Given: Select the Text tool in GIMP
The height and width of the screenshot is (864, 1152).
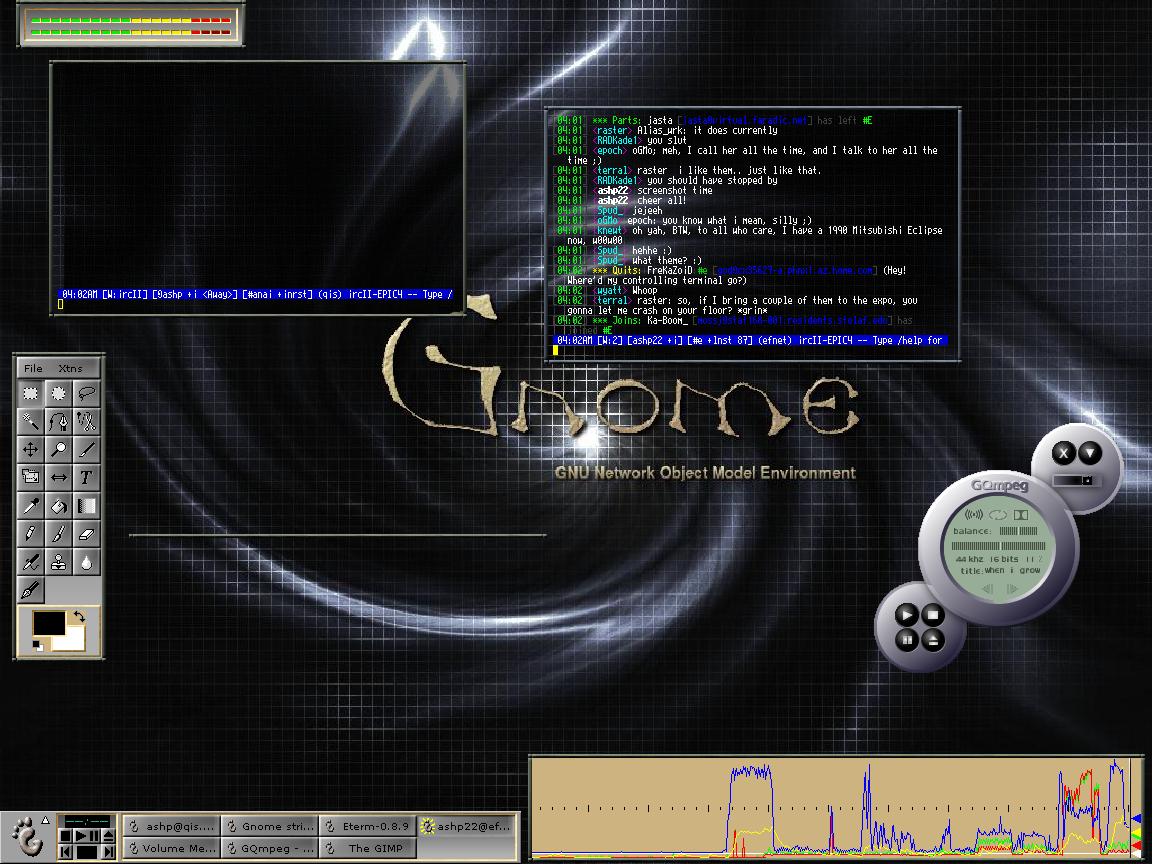Looking at the screenshot, I should click(x=87, y=477).
